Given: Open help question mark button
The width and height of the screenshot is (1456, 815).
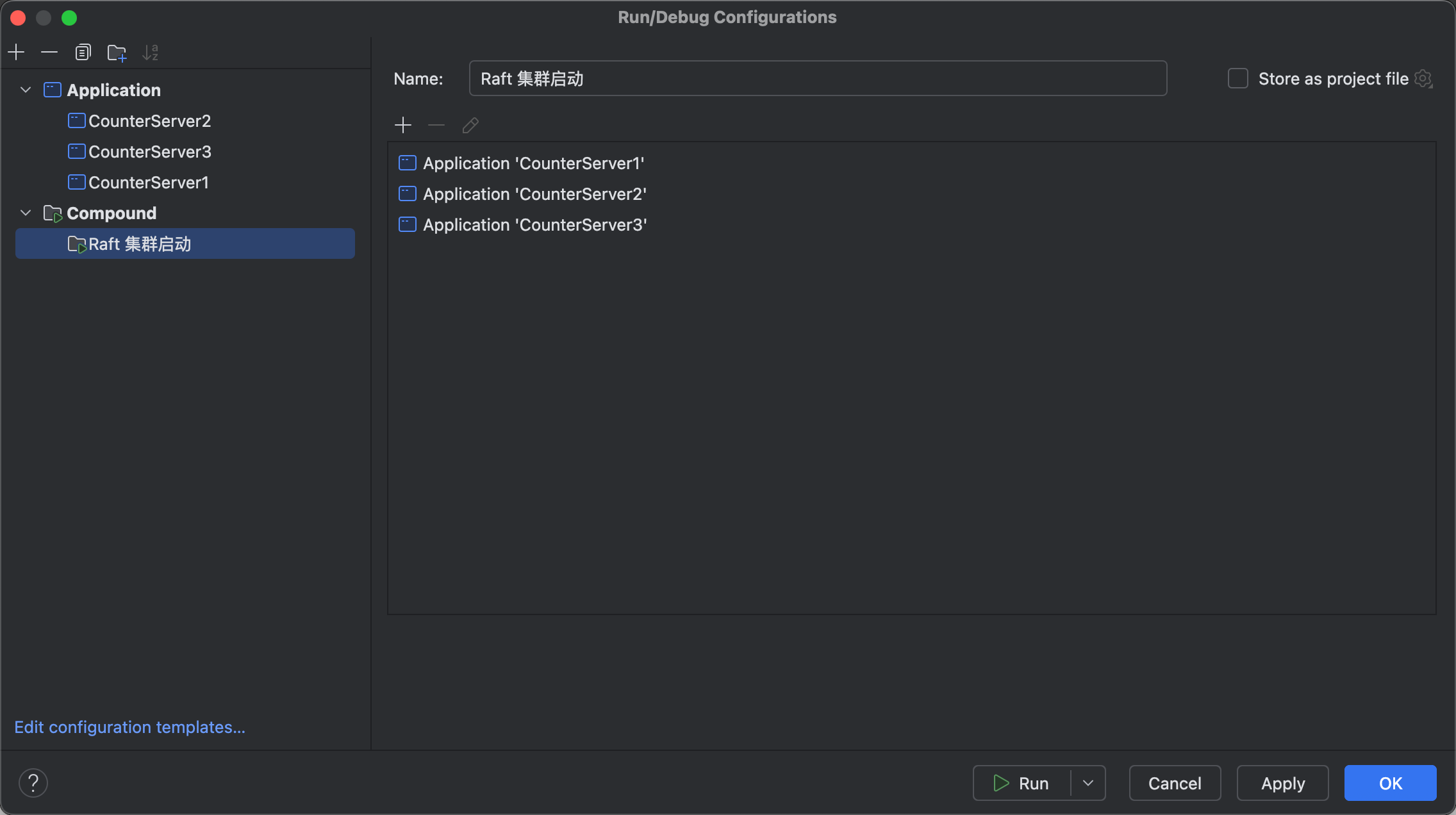Looking at the screenshot, I should click(33, 782).
